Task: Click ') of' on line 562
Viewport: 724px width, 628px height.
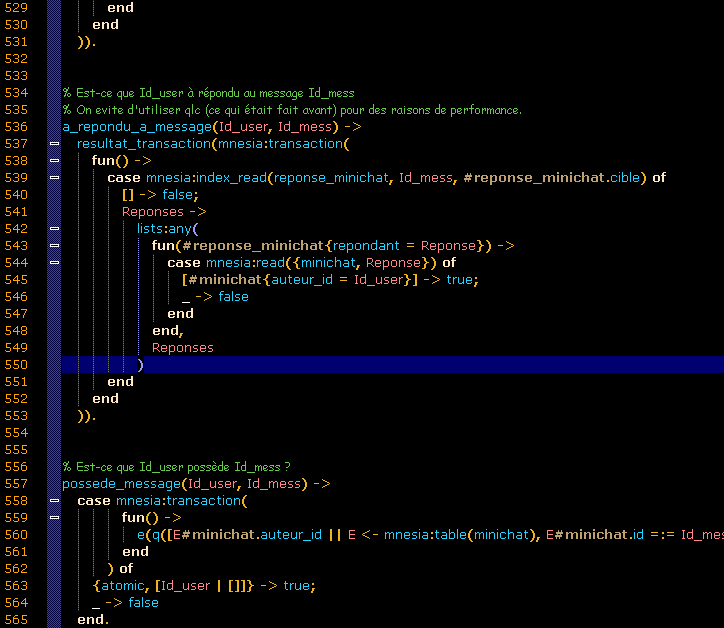Action: pyautogui.click(x=120, y=569)
